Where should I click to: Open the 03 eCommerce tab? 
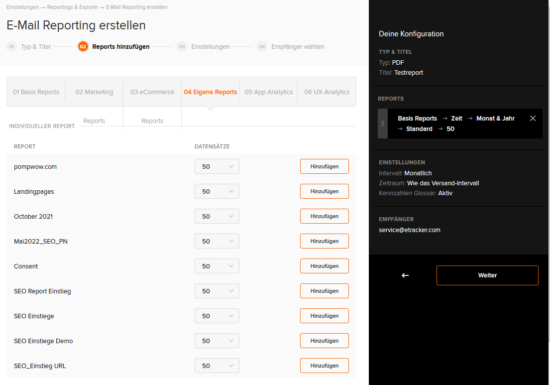152,92
